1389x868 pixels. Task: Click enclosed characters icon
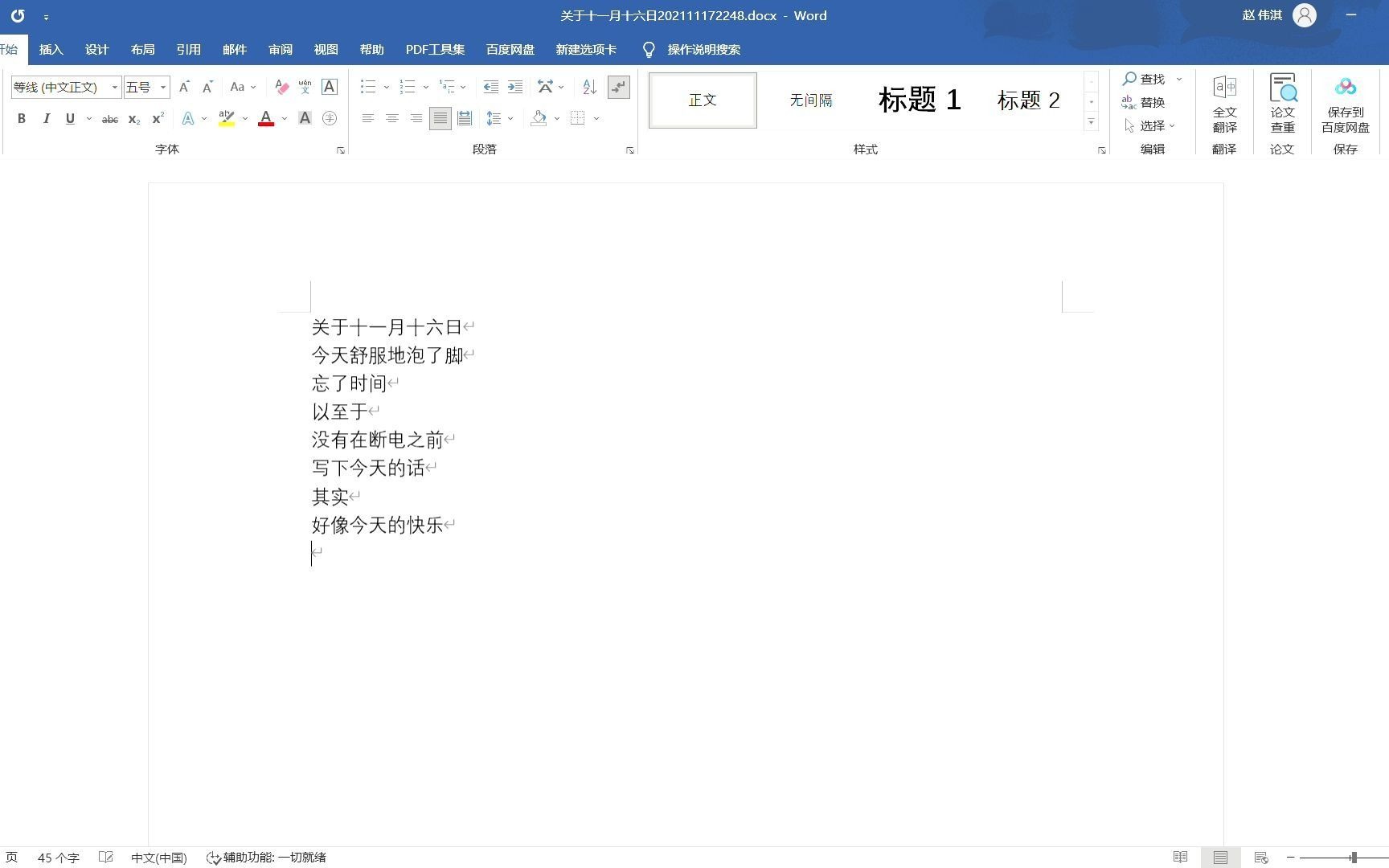pos(329,118)
